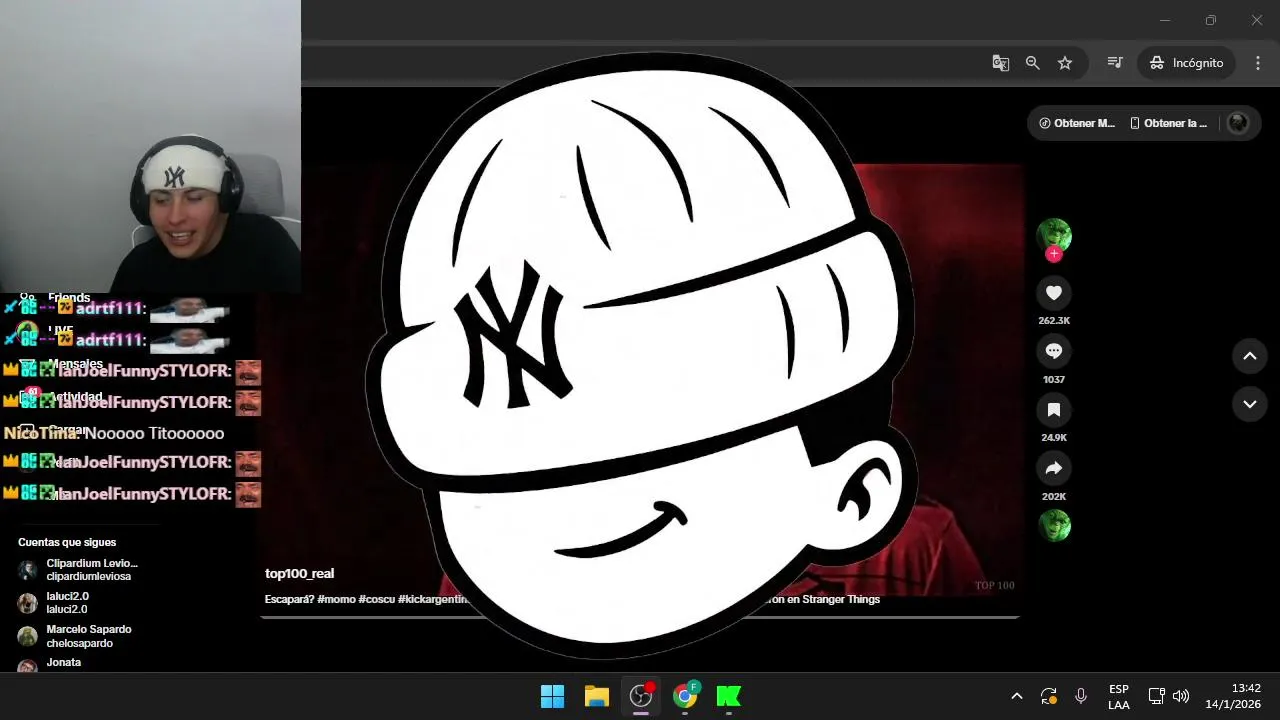Click the Cuentas que sigues heading
The width and height of the screenshot is (1280, 720).
[67, 542]
